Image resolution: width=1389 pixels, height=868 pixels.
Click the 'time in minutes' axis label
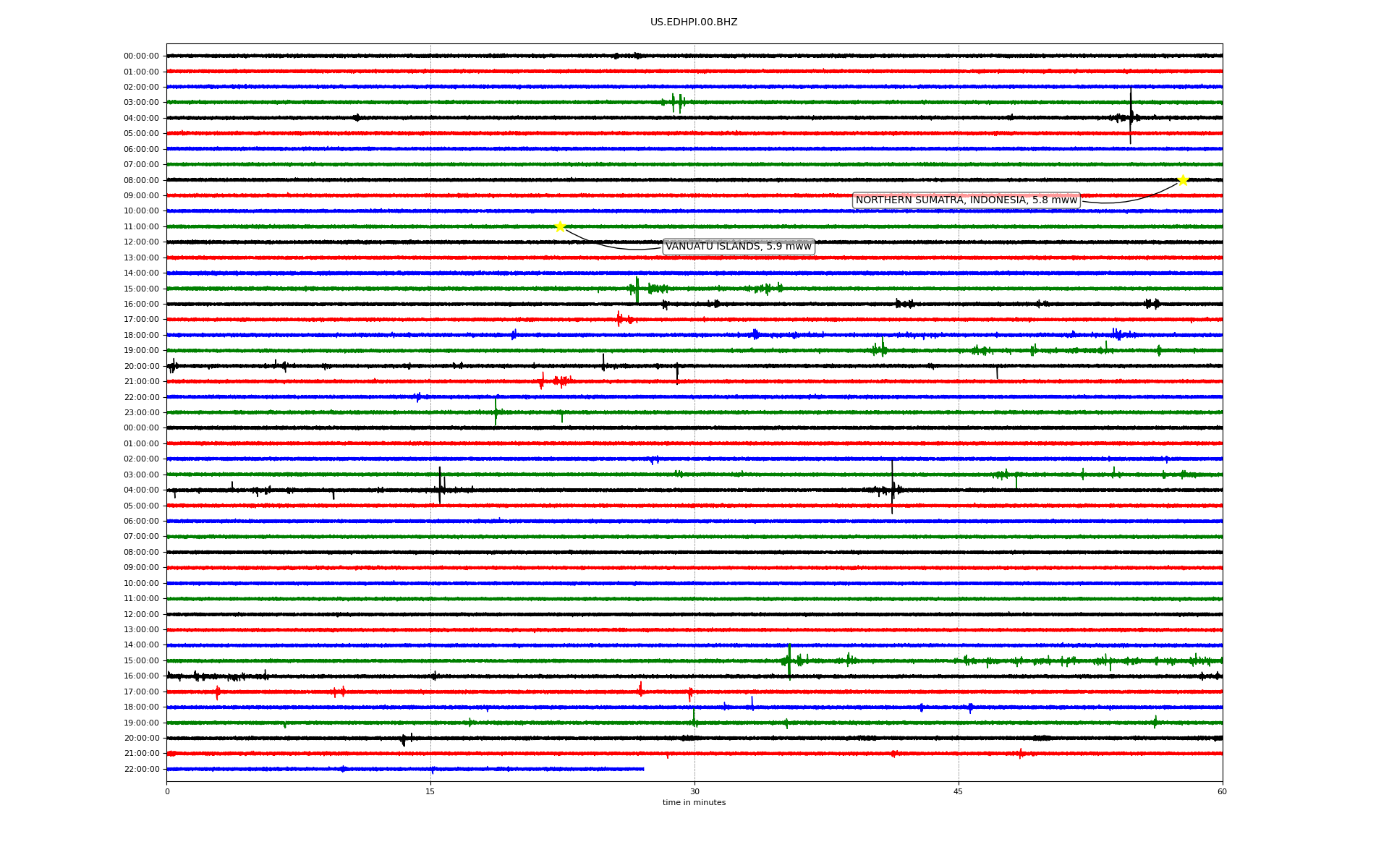694,803
